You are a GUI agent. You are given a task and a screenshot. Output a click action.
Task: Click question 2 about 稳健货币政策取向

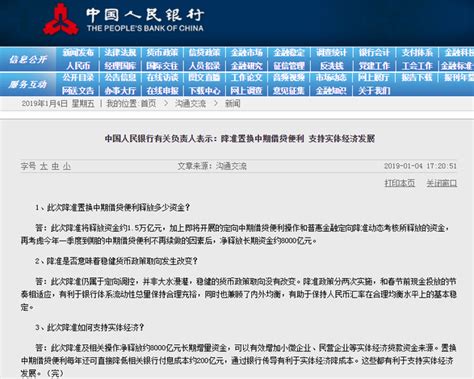[116, 261]
